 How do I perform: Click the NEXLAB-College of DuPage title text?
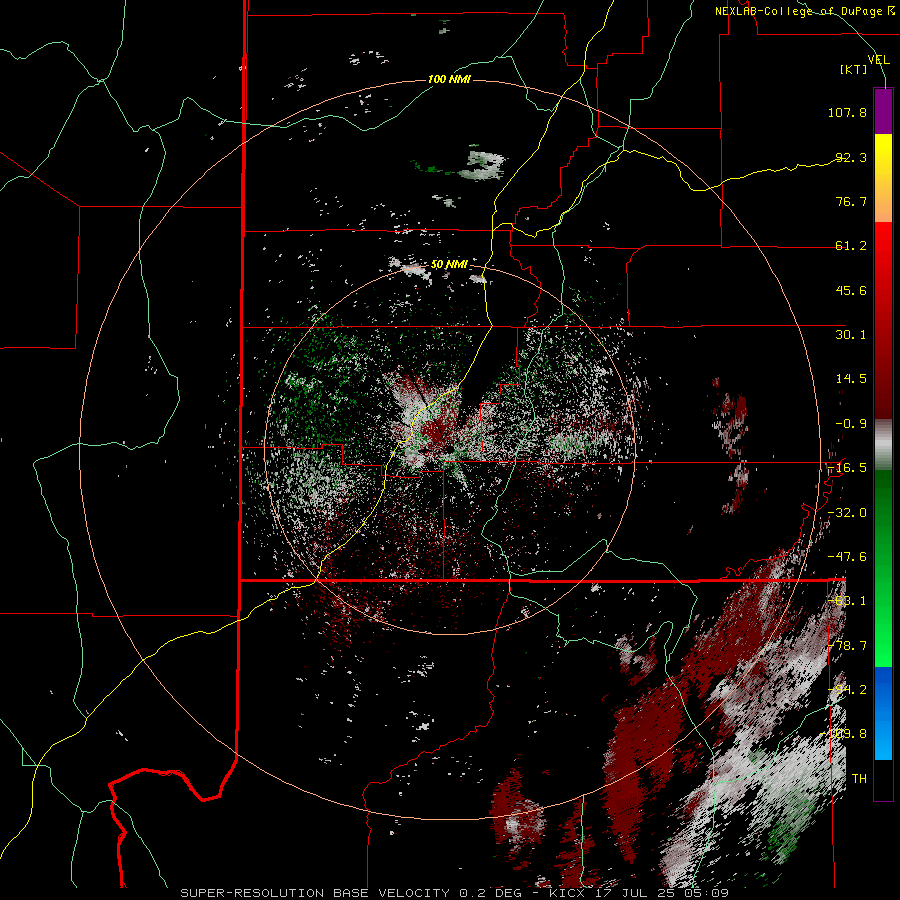tap(798, 11)
